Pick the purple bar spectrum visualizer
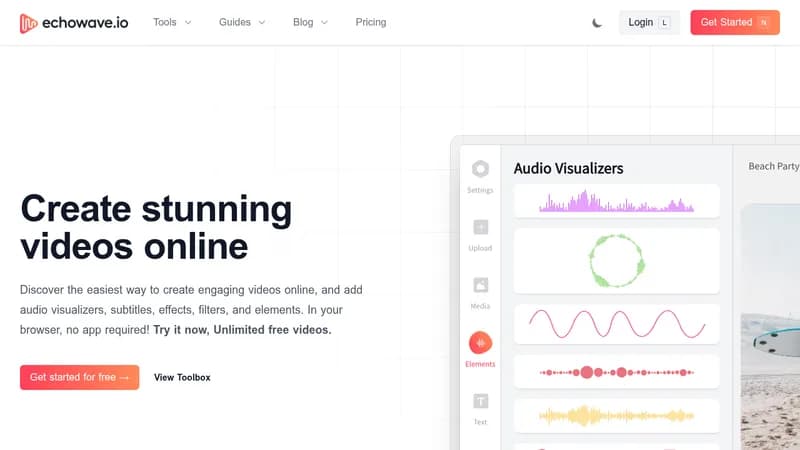This screenshot has width=800, height=450. (616, 201)
